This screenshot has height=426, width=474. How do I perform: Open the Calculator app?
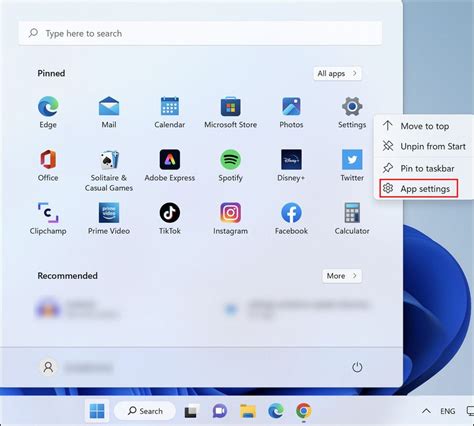[x=352, y=219]
